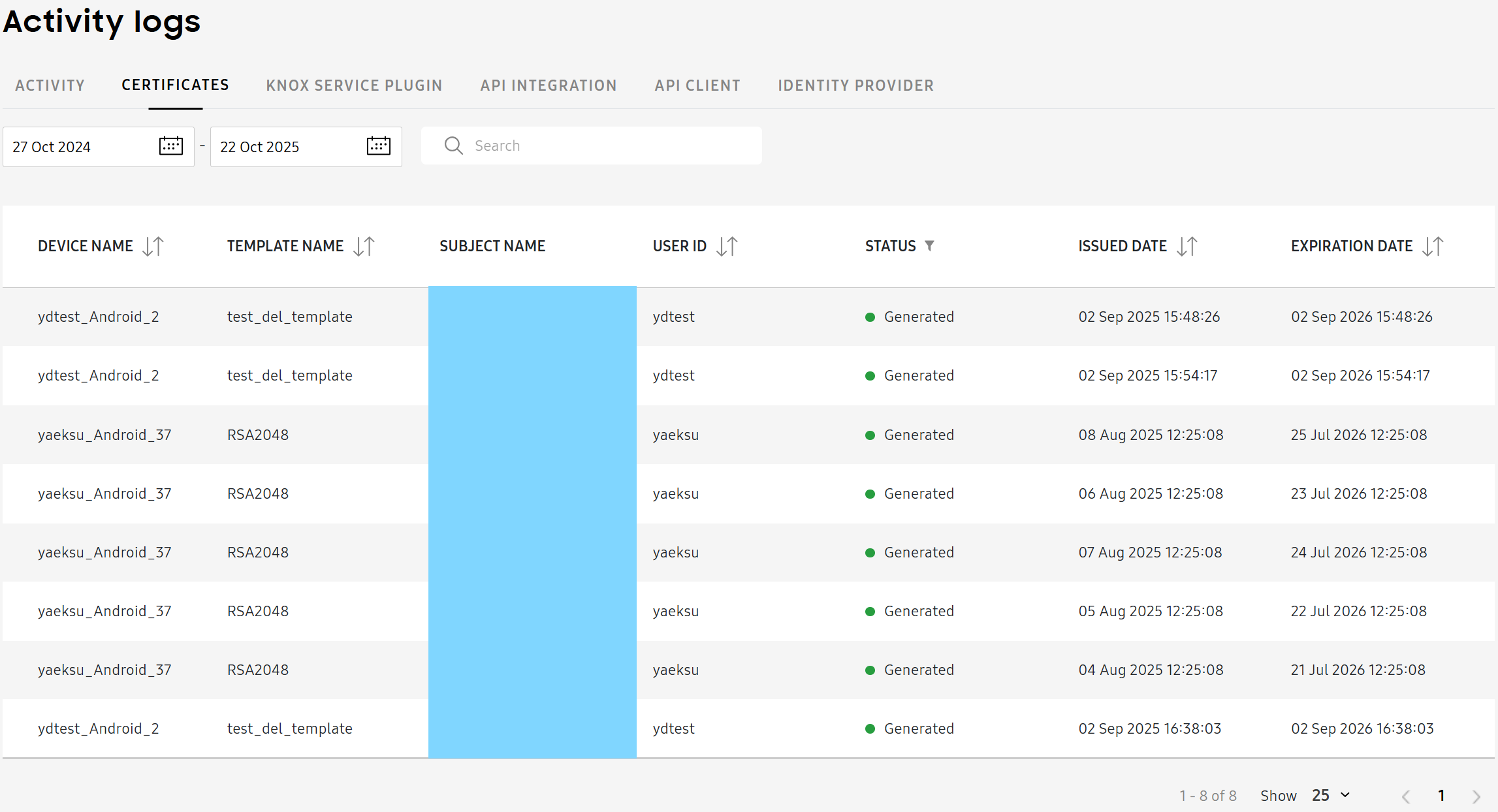Viewport: 1498px width, 812px height.
Task: Click the previous page arrow
Action: pyautogui.click(x=1405, y=795)
